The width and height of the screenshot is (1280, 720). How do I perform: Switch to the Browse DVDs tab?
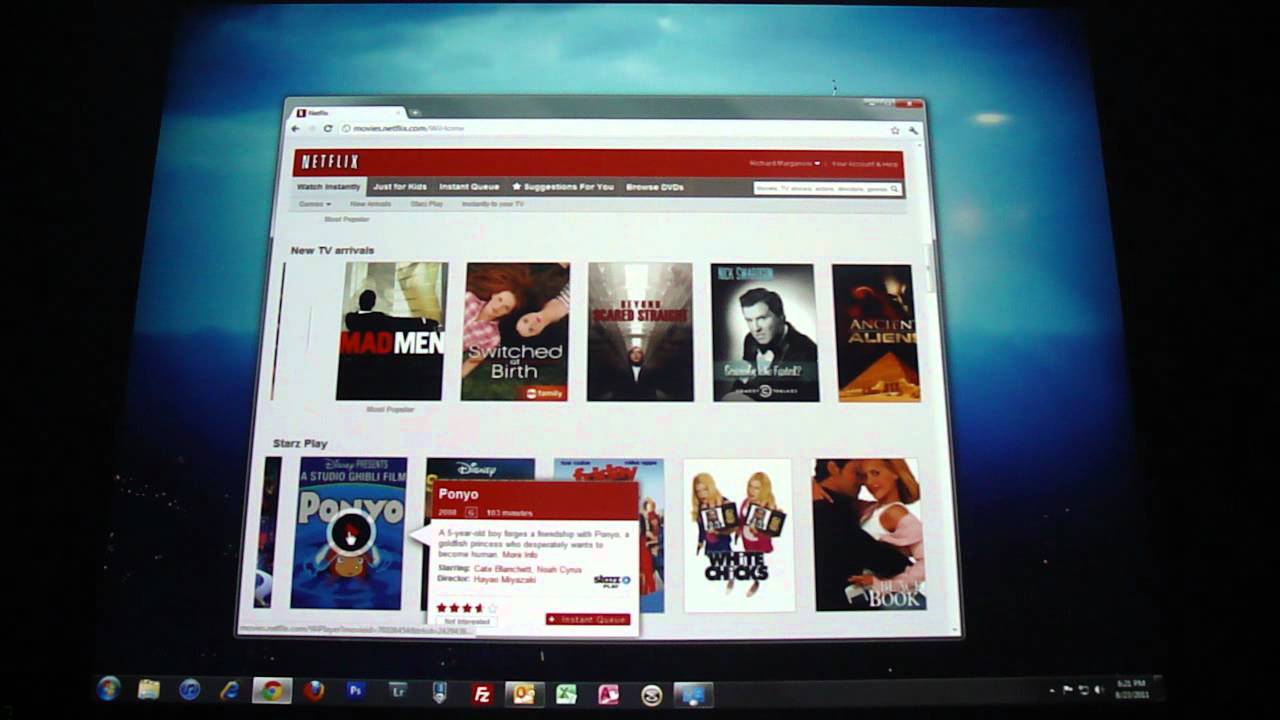655,187
